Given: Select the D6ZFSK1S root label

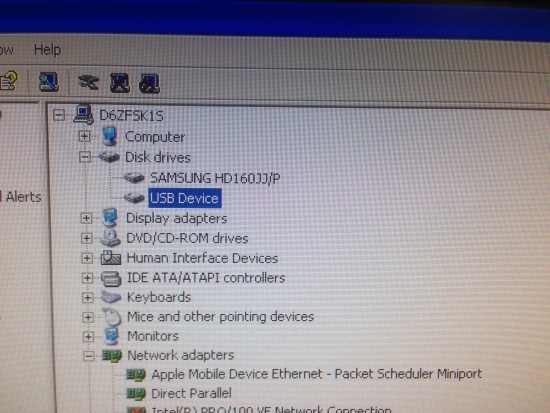Looking at the screenshot, I should pos(132,115).
